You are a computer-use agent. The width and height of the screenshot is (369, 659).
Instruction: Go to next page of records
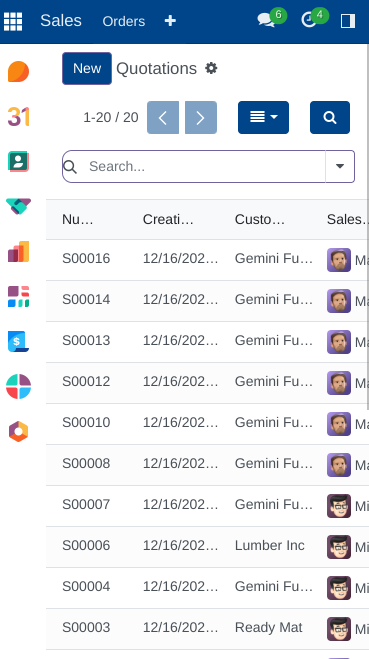(x=201, y=117)
